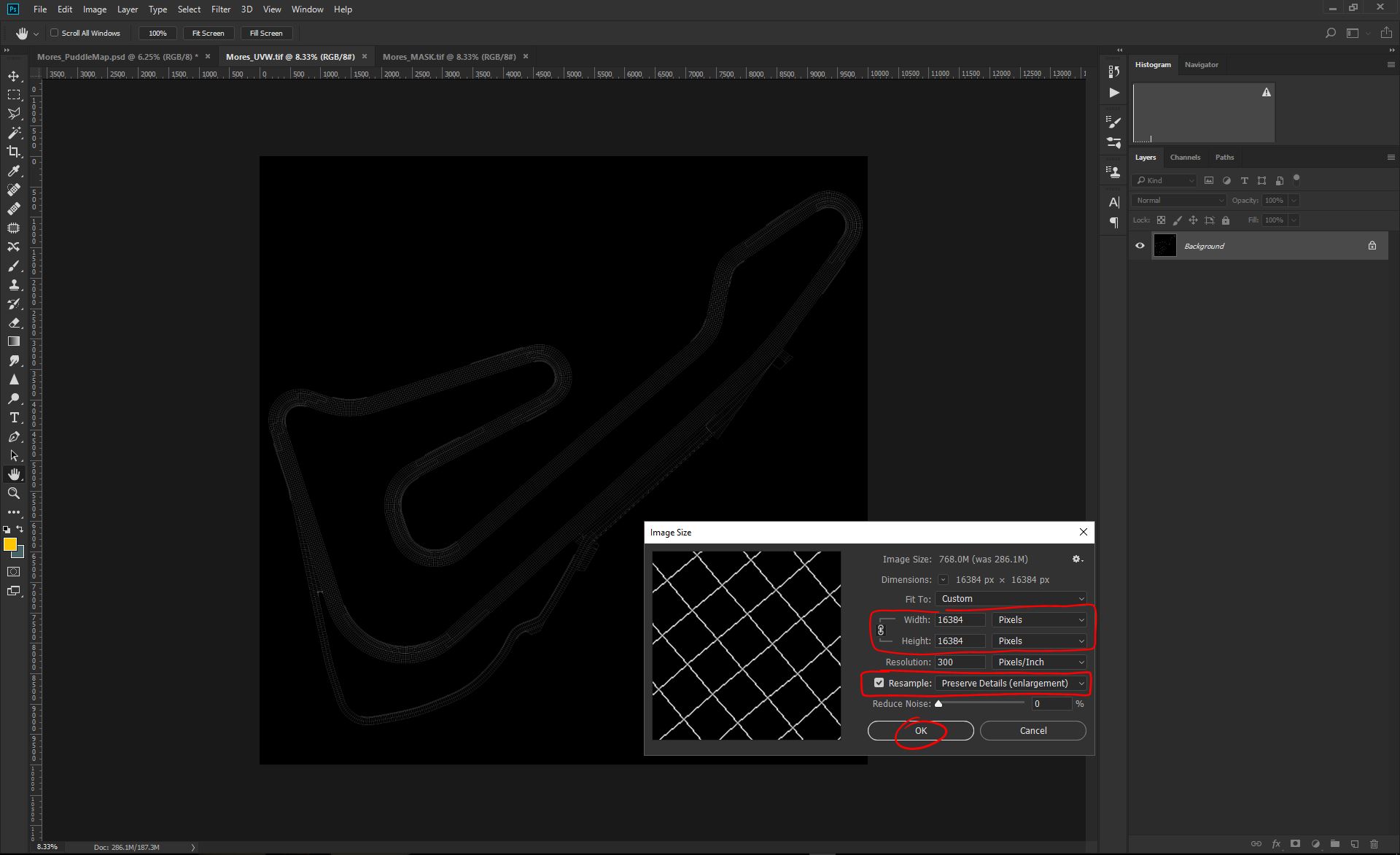
Task: Open the Fit To dropdown
Action: 1011,599
